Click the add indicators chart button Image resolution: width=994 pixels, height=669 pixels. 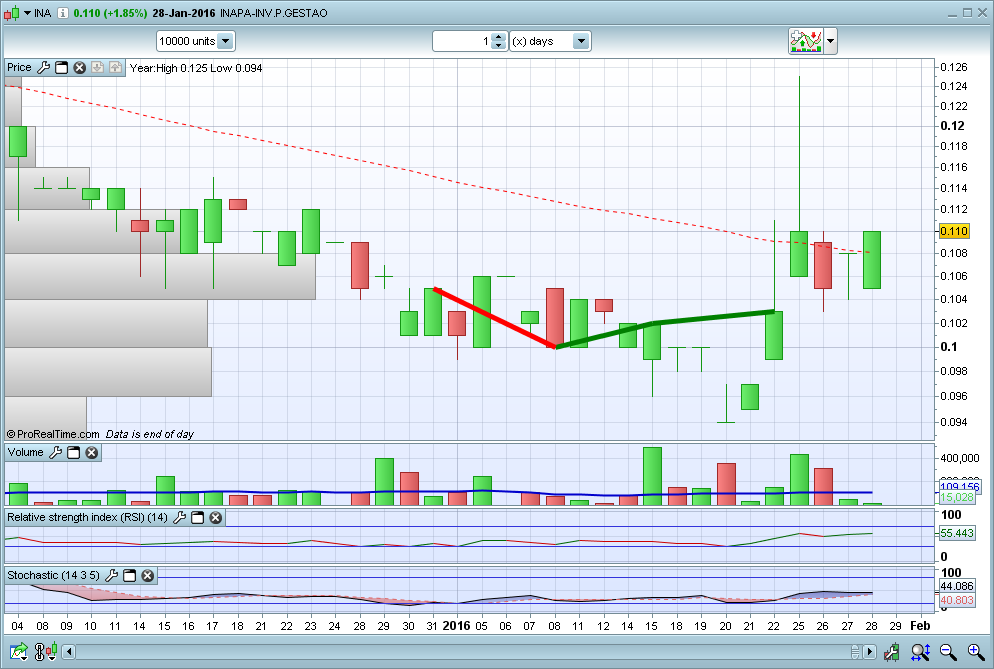tap(806, 41)
